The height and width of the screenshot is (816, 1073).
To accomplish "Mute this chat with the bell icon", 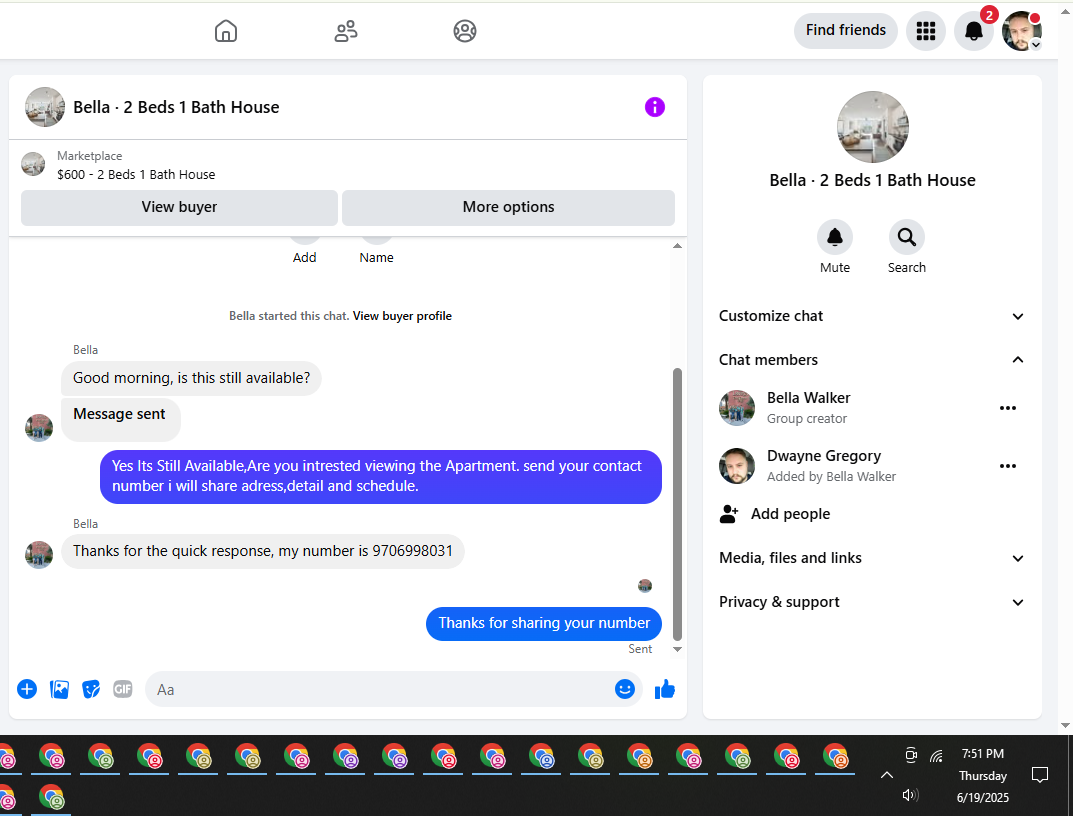I will [835, 237].
